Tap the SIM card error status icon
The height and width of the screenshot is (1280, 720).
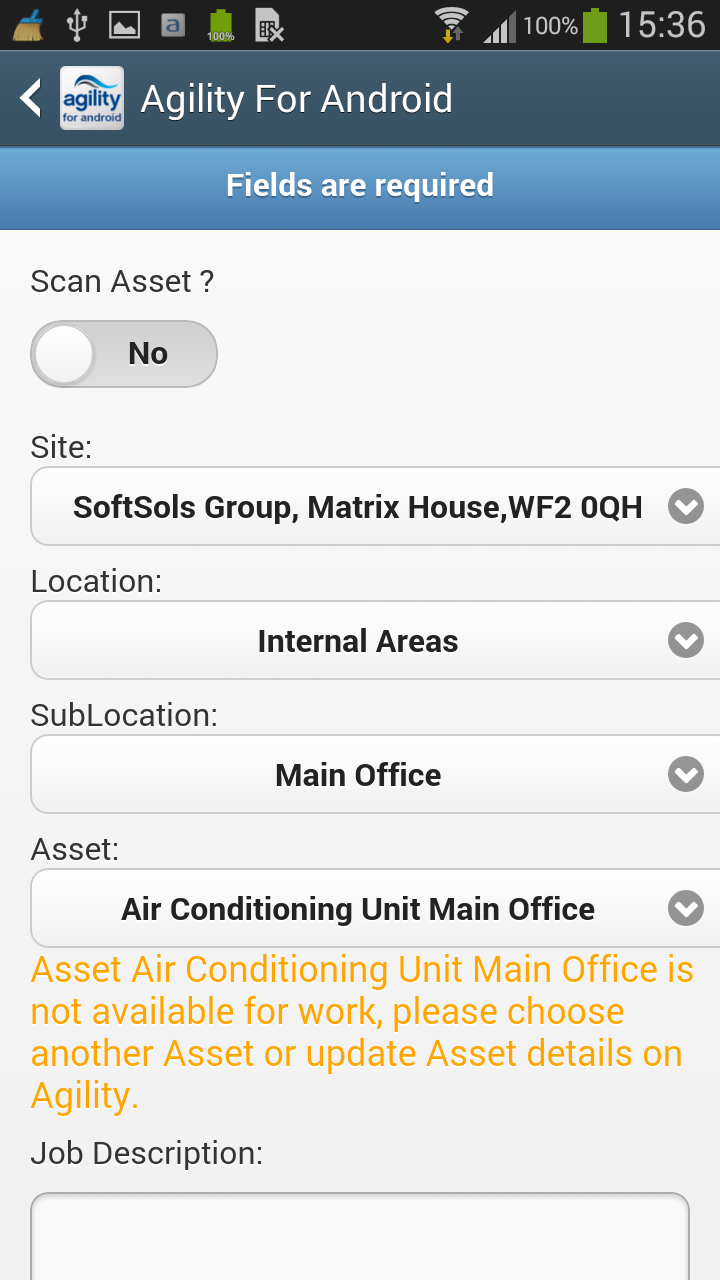[269, 26]
